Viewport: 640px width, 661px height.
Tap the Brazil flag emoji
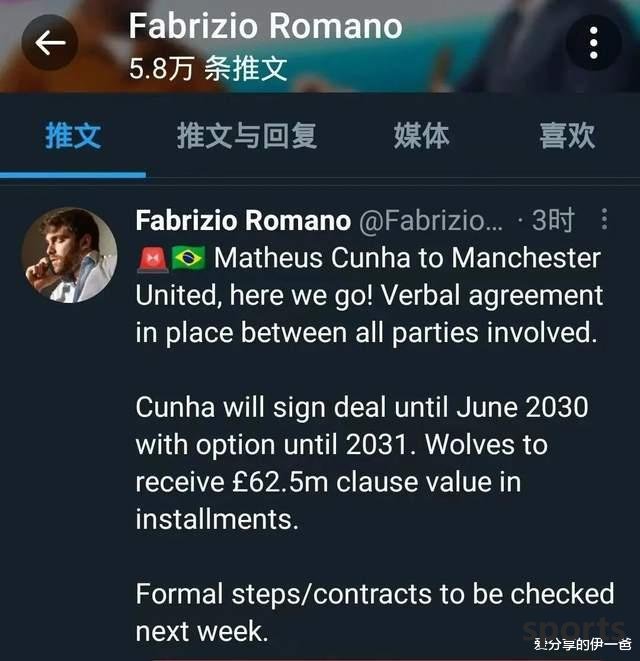[188, 258]
